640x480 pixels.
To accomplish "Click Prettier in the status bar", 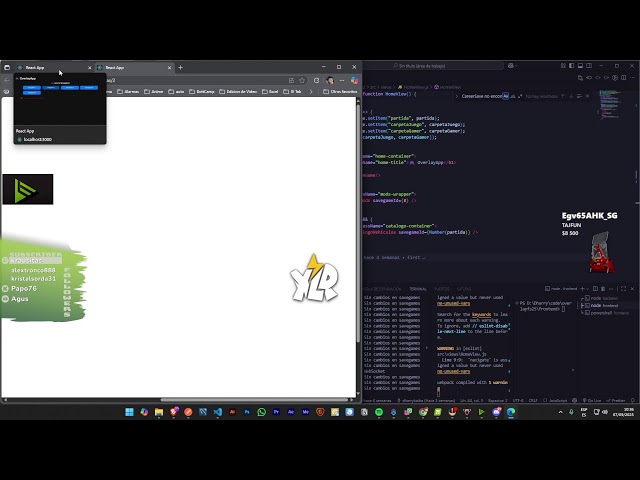I will pyautogui.click(x=616, y=400).
